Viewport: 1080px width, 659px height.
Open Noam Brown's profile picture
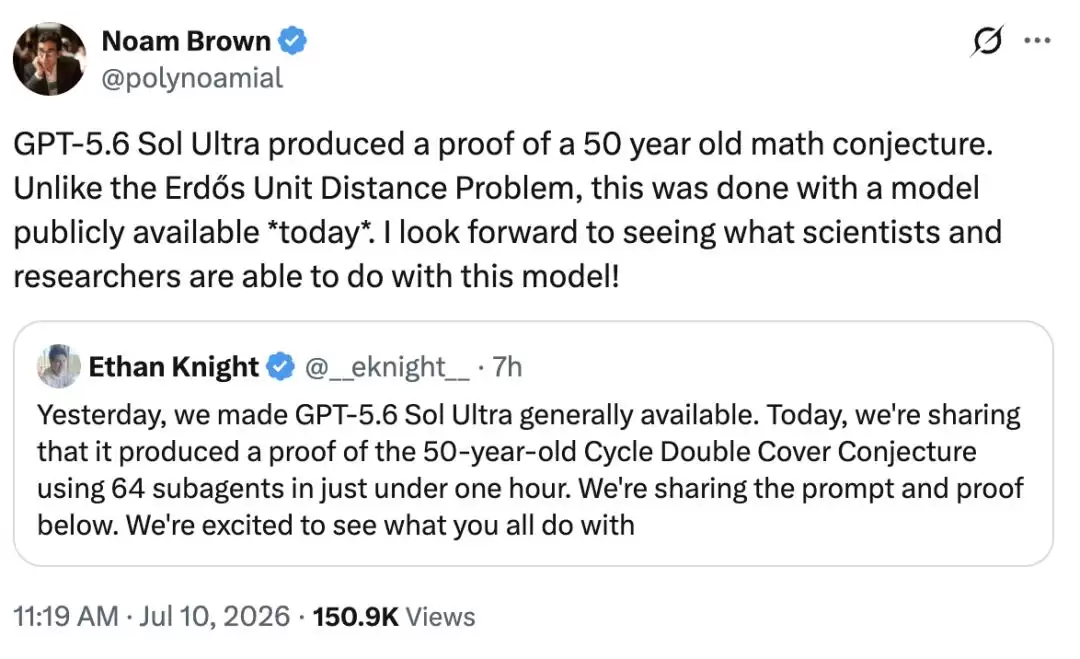(50, 59)
